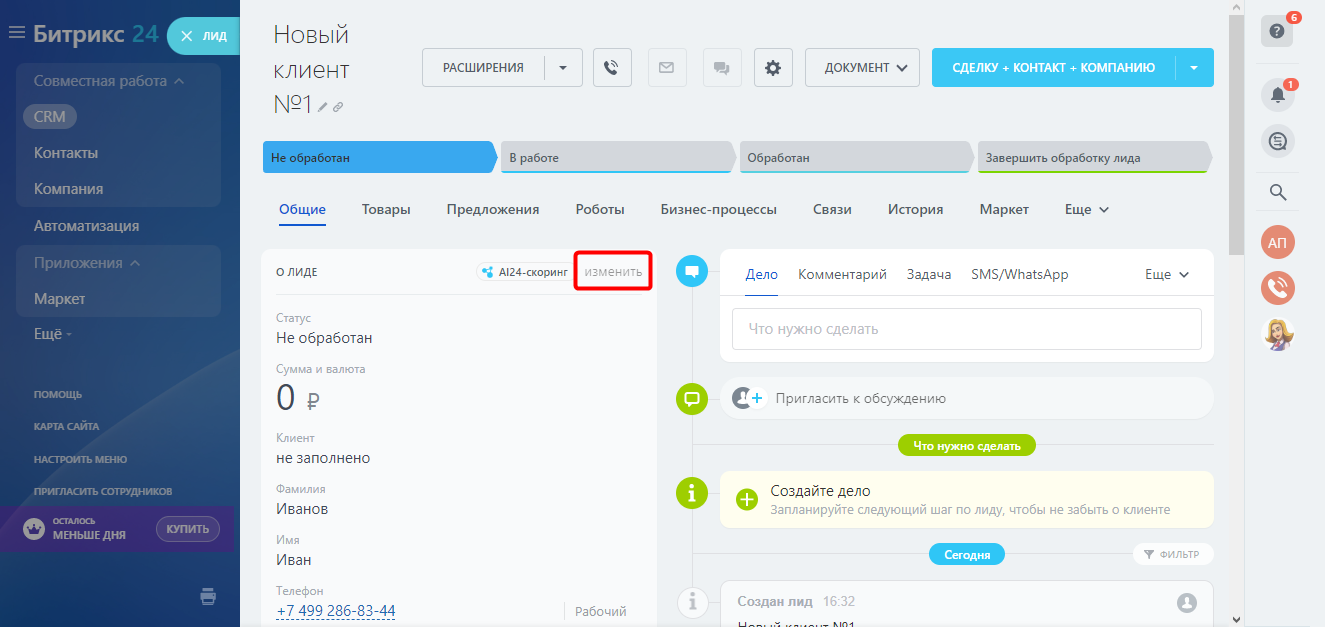This screenshot has width=1325, height=627.
Task: Set lead stage to В работе
Action: pyautogui.click(x=615, y=158)
